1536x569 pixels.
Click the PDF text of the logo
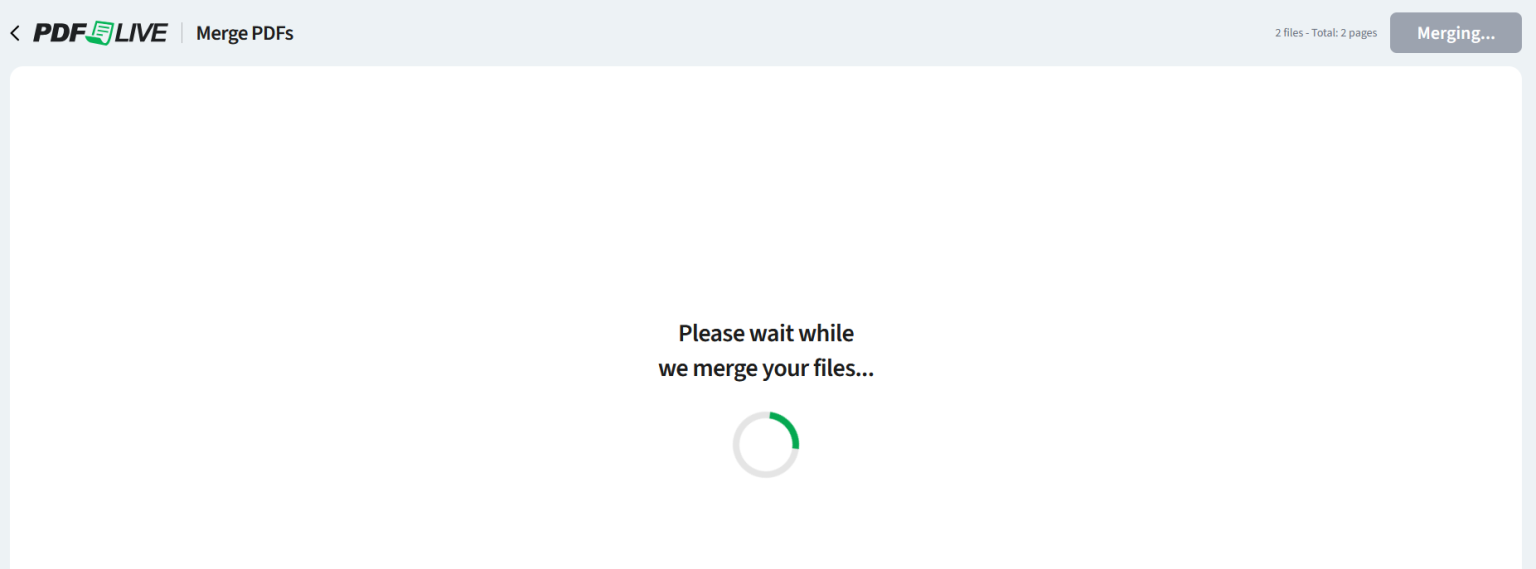pyautogui.click(x=59, y=33)
